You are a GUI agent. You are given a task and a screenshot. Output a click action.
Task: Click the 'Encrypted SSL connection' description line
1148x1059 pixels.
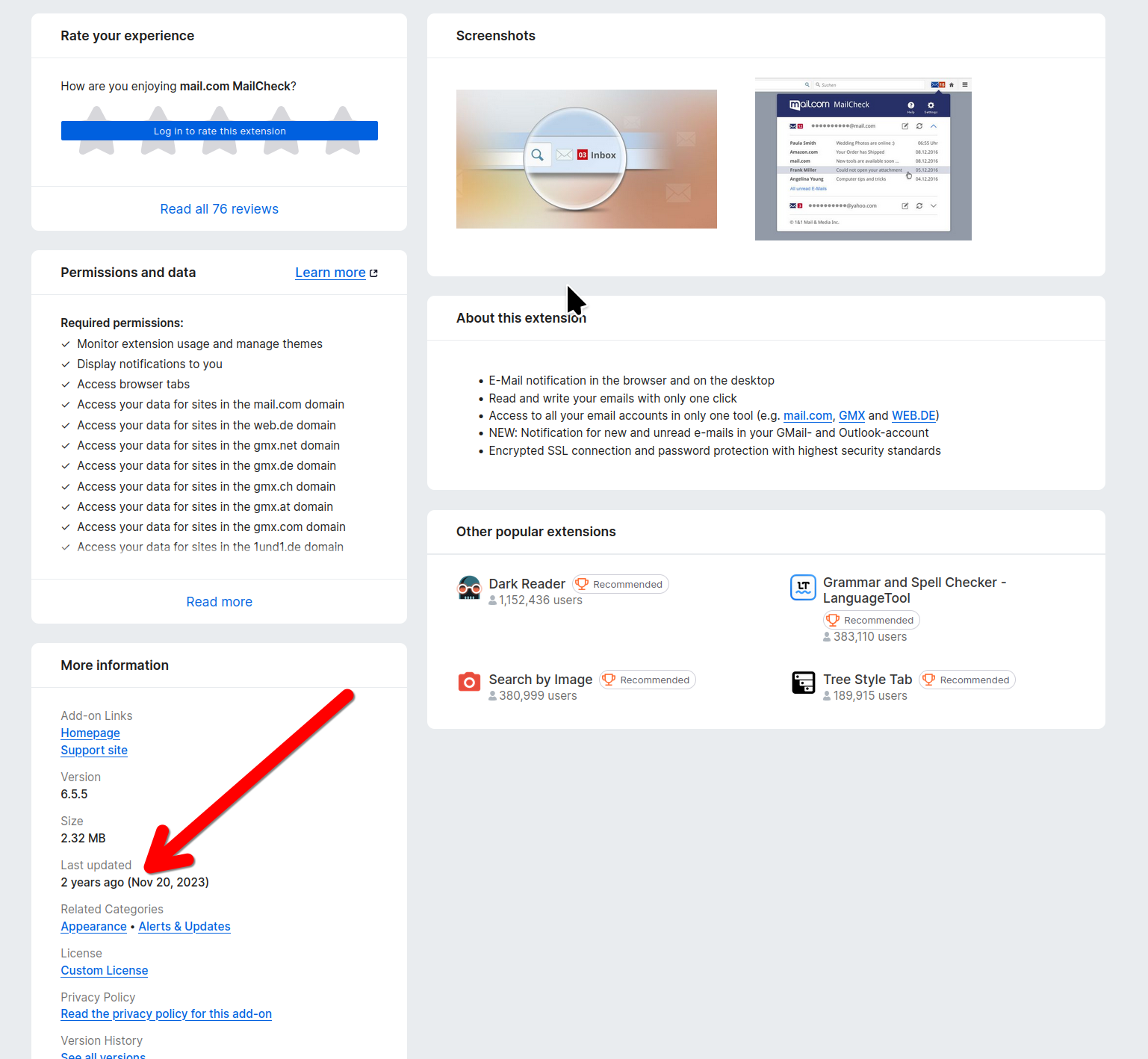pyautogui.click(x=715, y=451)
